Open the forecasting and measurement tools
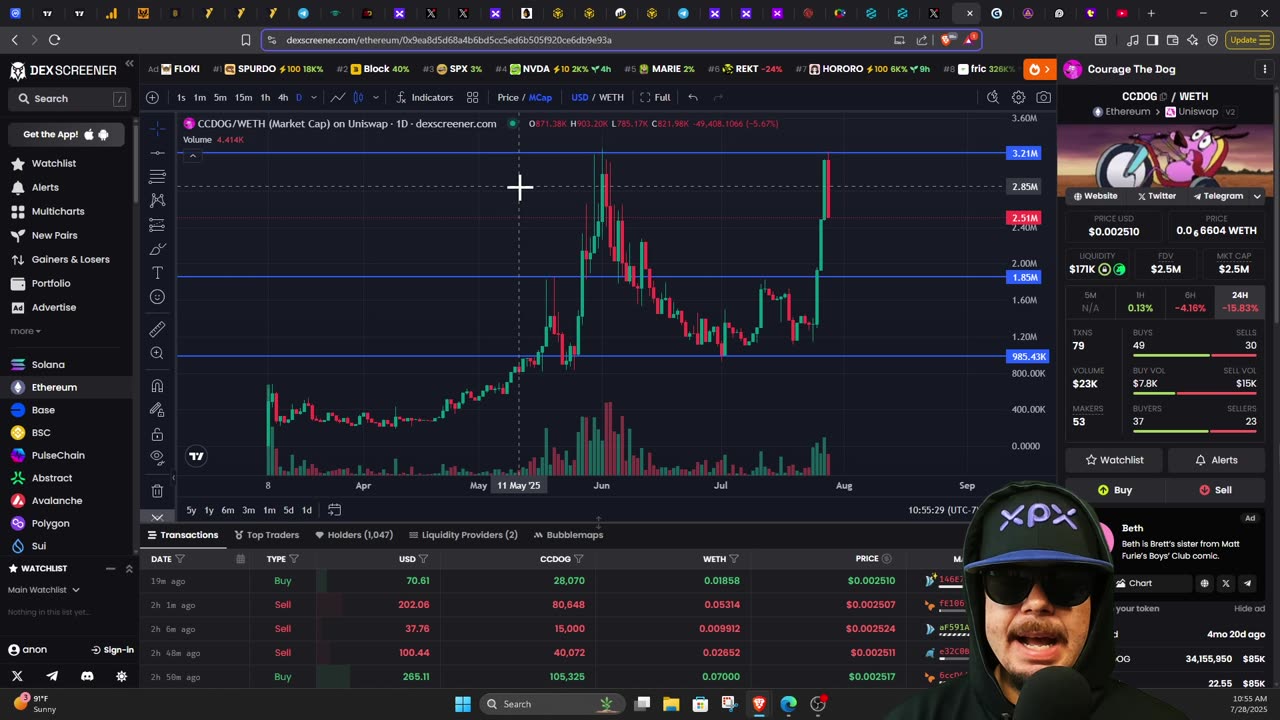This screenshot has width=1280, height=720. [157, 225]
